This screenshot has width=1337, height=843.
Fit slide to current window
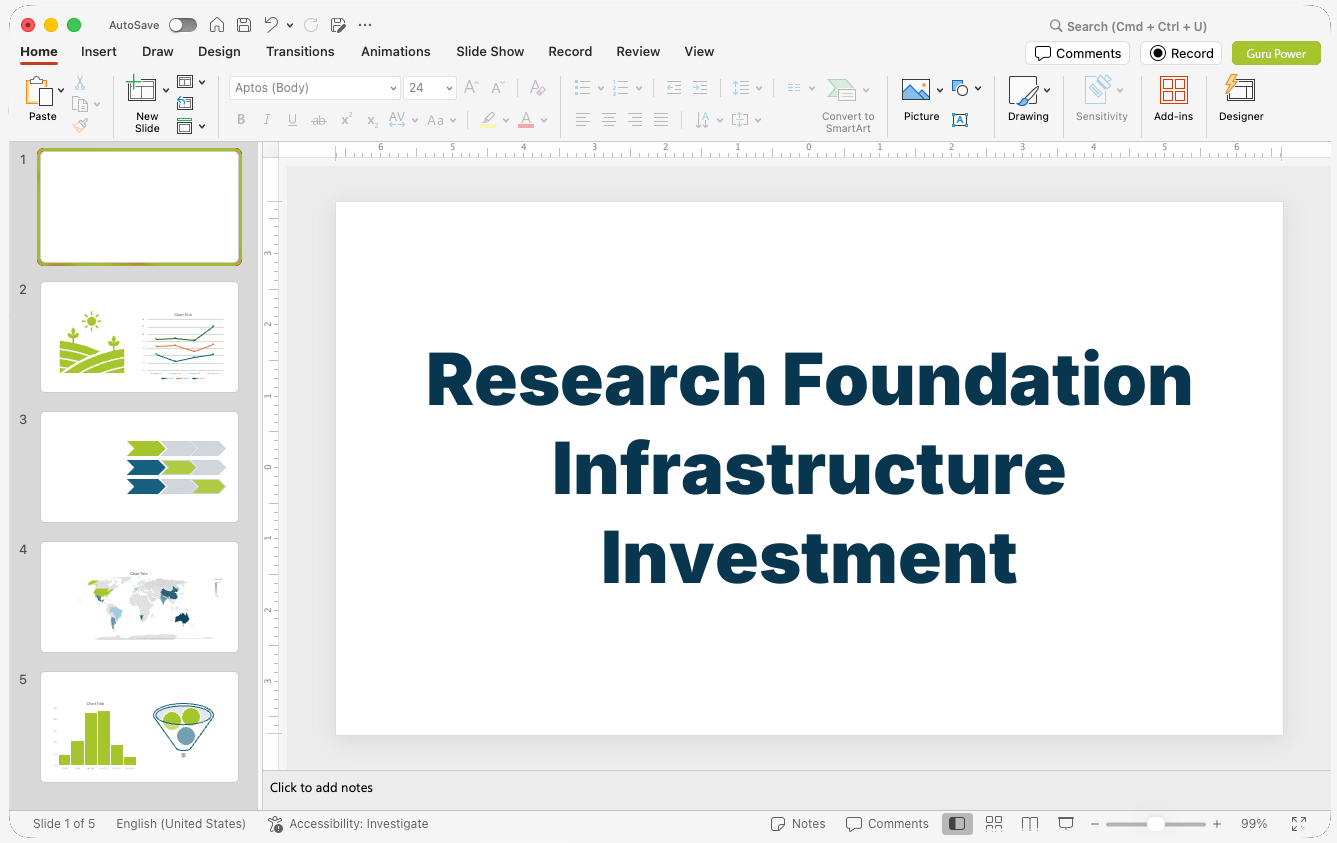point(1299,824)
